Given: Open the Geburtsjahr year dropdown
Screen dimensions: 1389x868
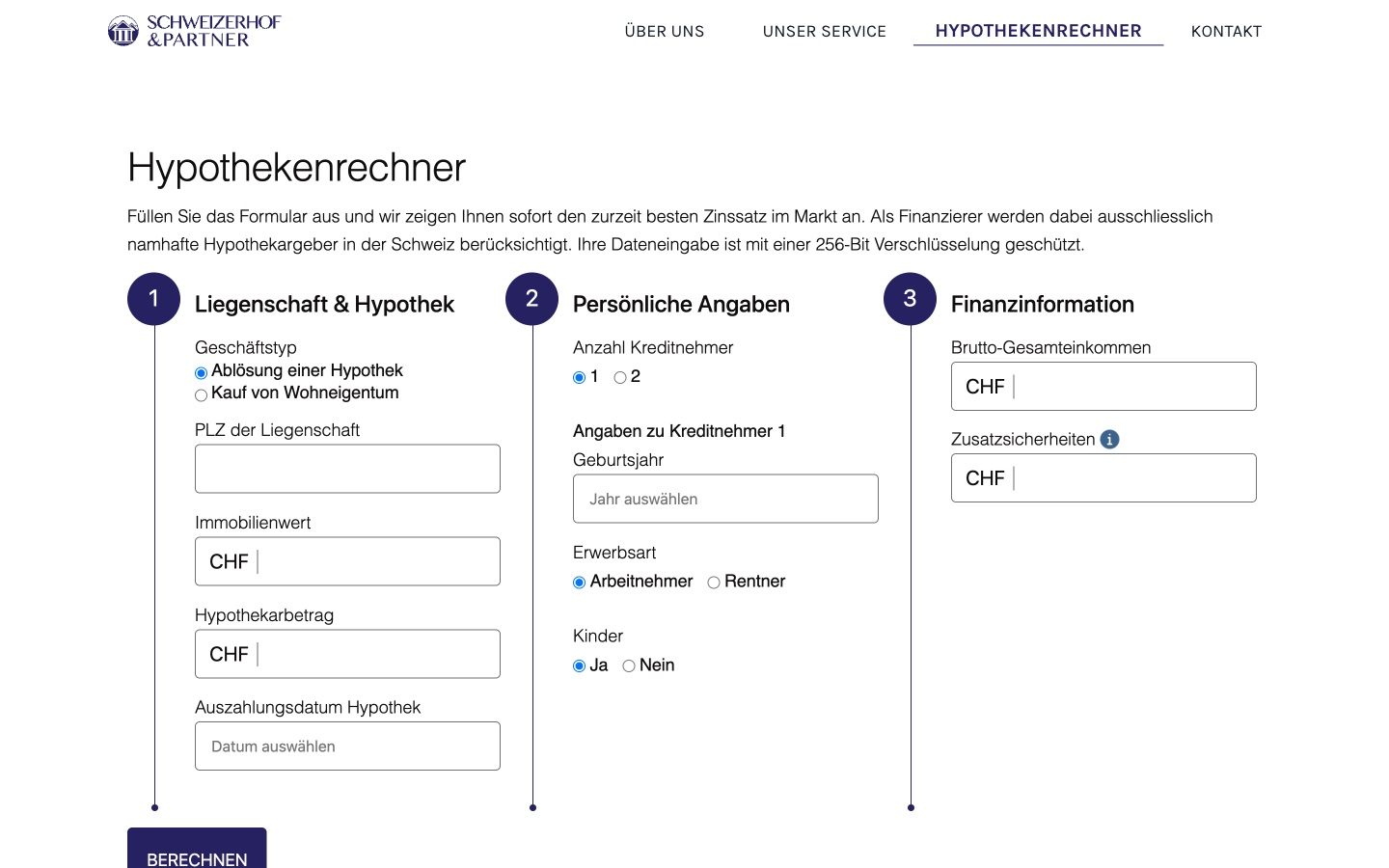Looking at the screenshot, I should tap(725, 499).
